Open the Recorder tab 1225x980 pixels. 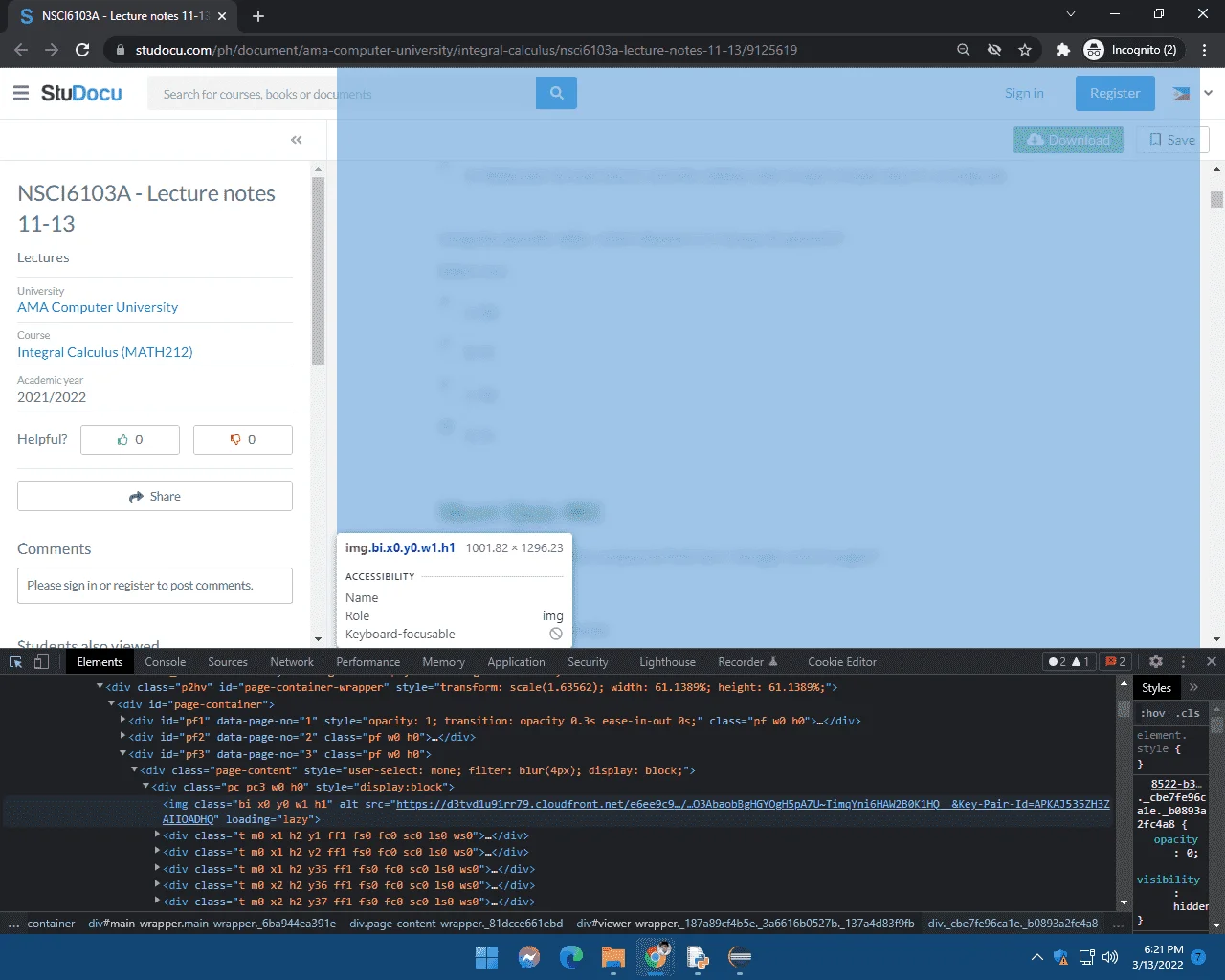pyautogui.click(x=747, y=661)
